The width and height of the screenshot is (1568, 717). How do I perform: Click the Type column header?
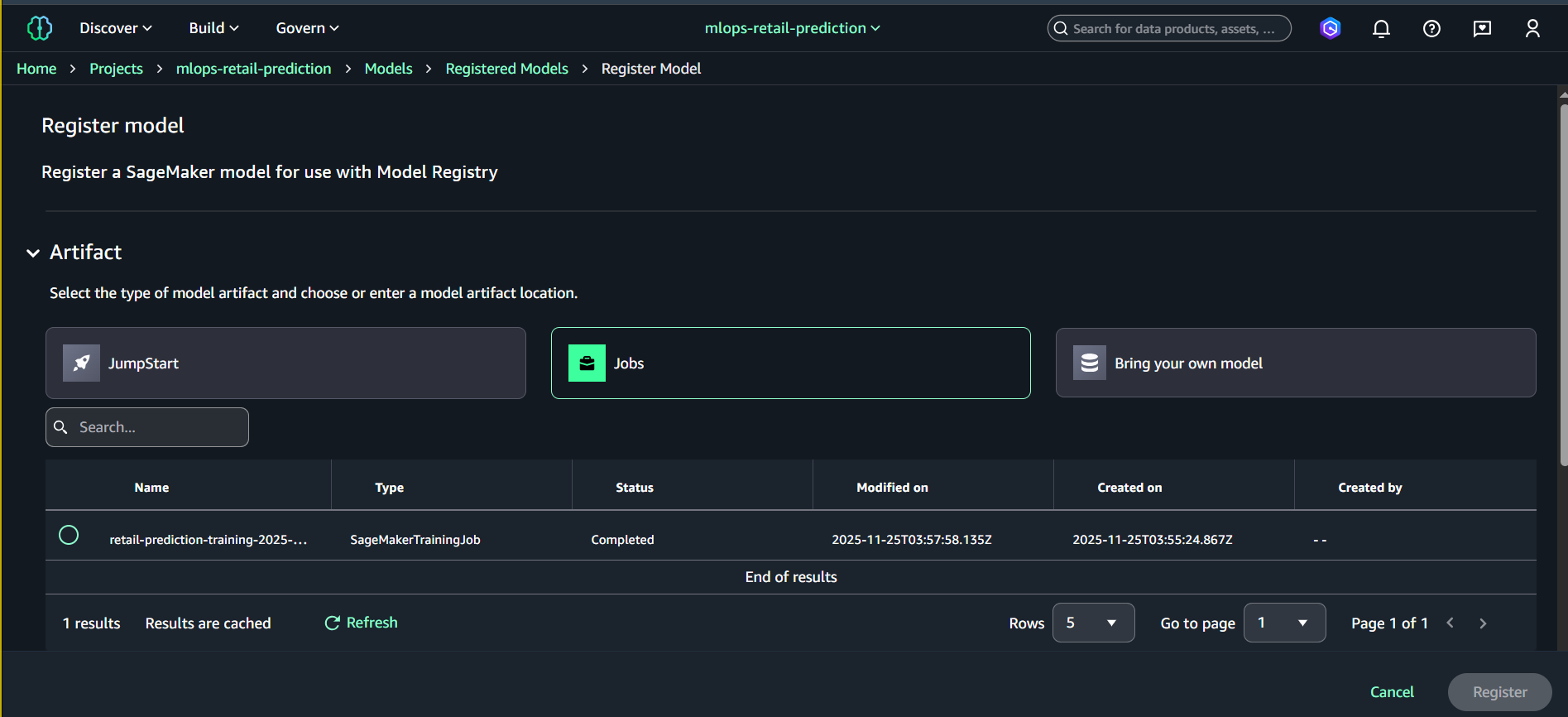[x=389, y=488]
